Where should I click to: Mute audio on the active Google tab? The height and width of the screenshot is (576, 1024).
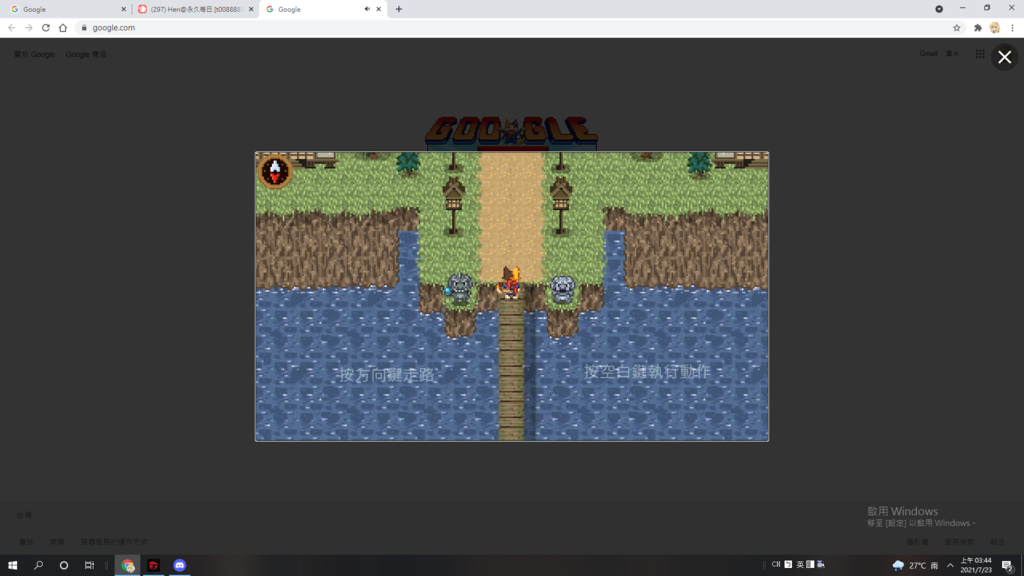point(367,9)
